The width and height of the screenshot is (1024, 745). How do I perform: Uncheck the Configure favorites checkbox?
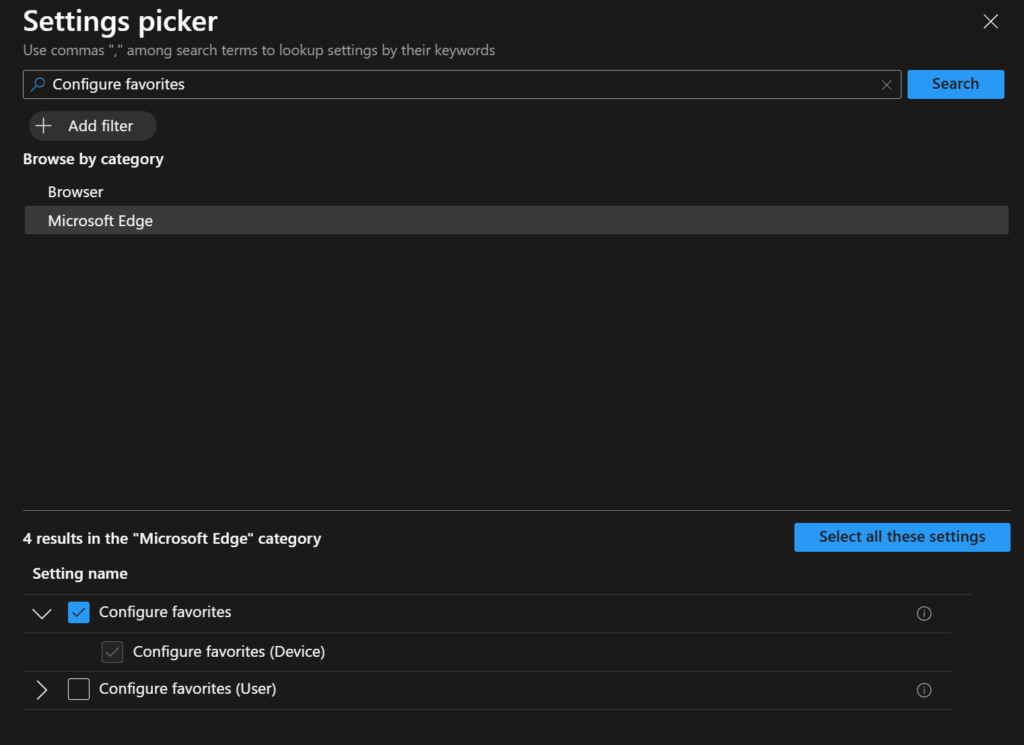pyautogui.click(x=78, y=612)
